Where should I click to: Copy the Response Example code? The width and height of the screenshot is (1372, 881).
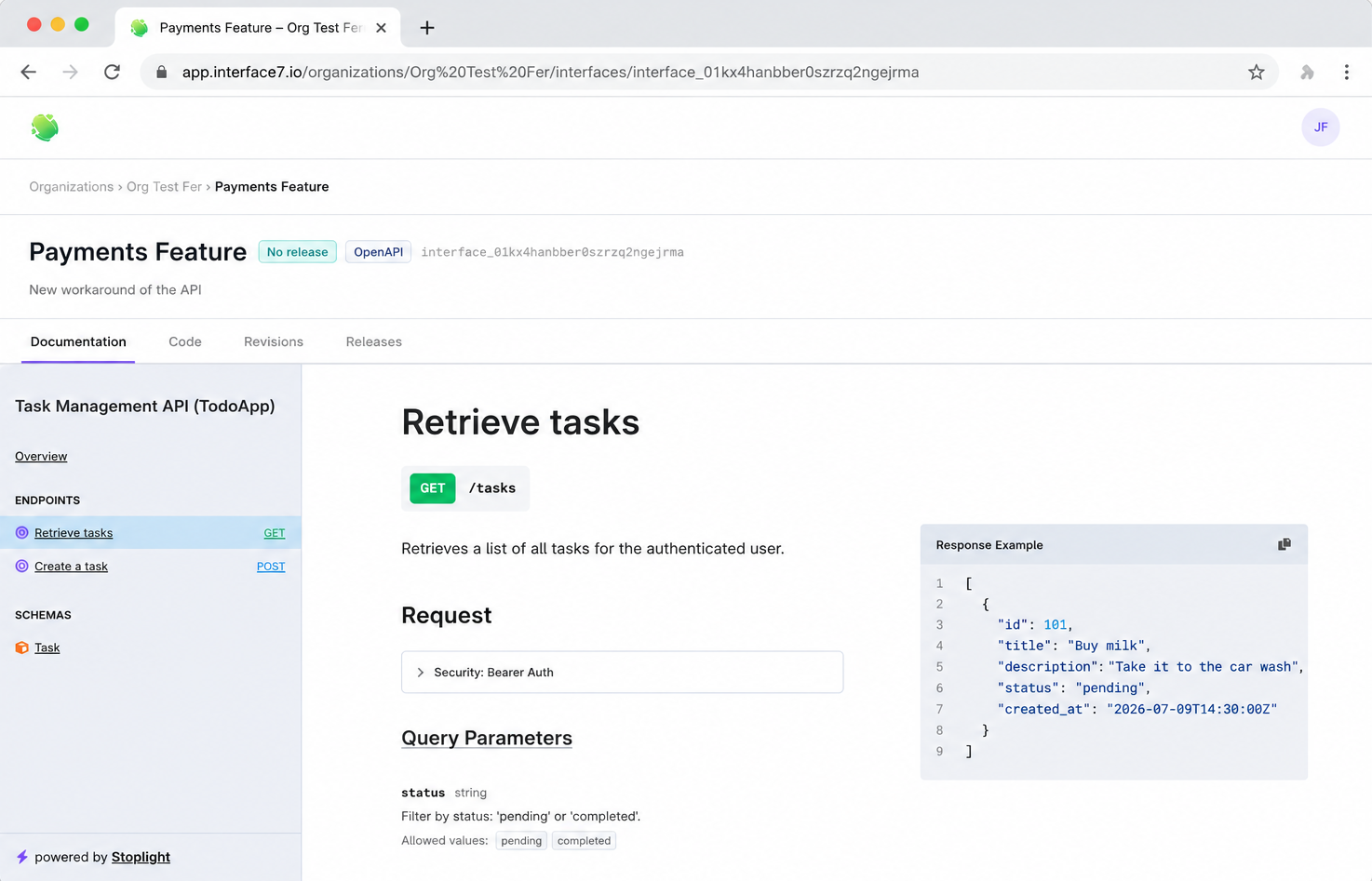pos(1285,544)
